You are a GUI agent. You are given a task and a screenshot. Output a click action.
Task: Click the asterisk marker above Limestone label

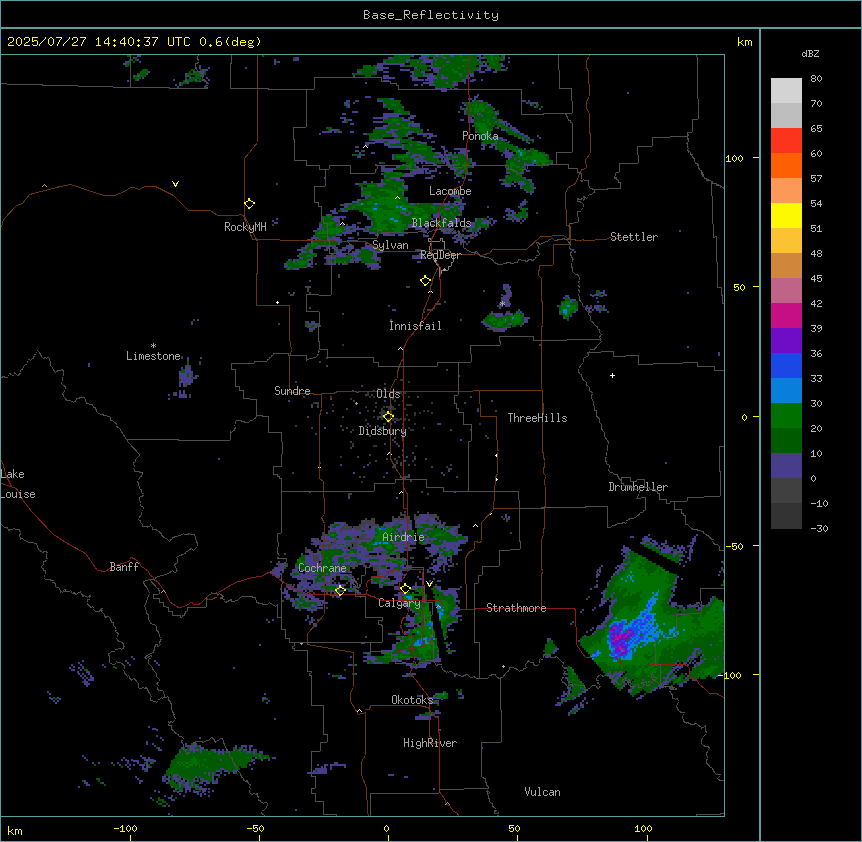[x=153, y=346]
